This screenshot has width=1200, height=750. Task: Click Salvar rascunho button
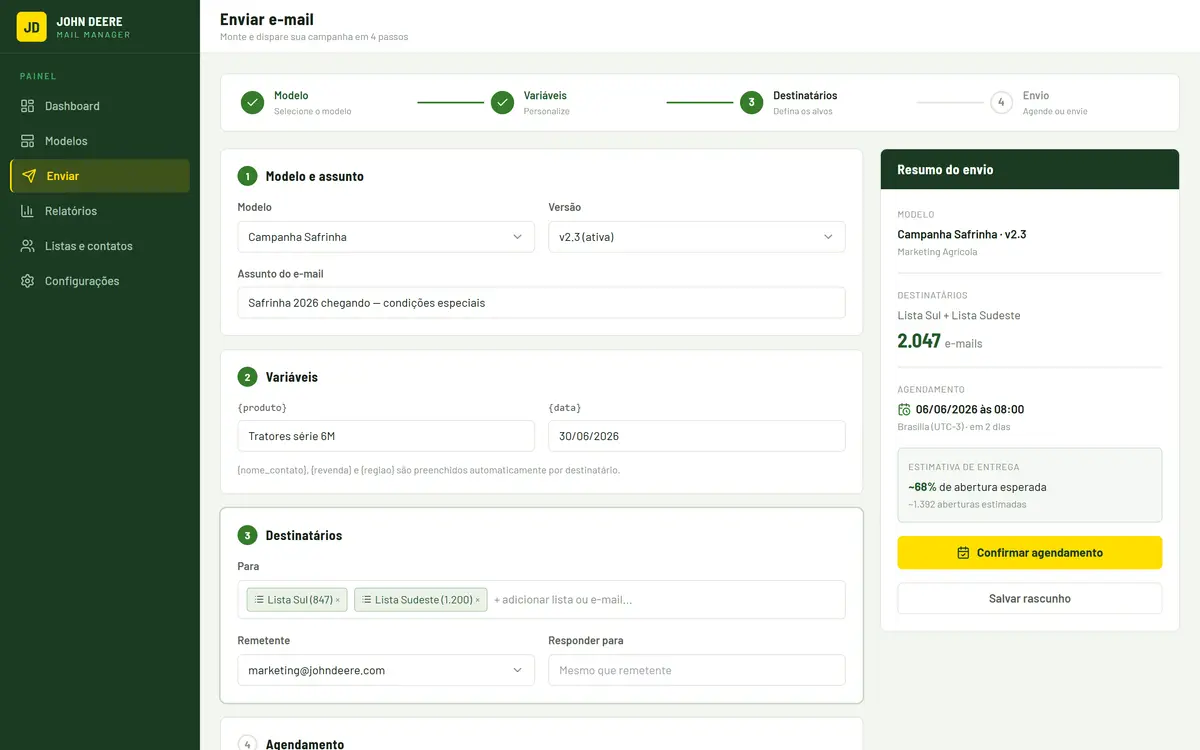point(1030,599)
